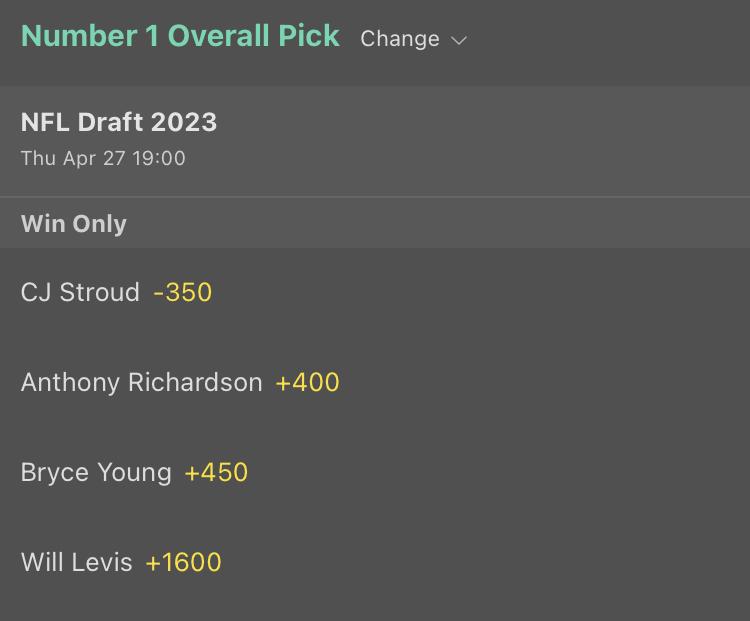Click the Change market selector label
The image size is (750, 621).
[x=400, y=39]
